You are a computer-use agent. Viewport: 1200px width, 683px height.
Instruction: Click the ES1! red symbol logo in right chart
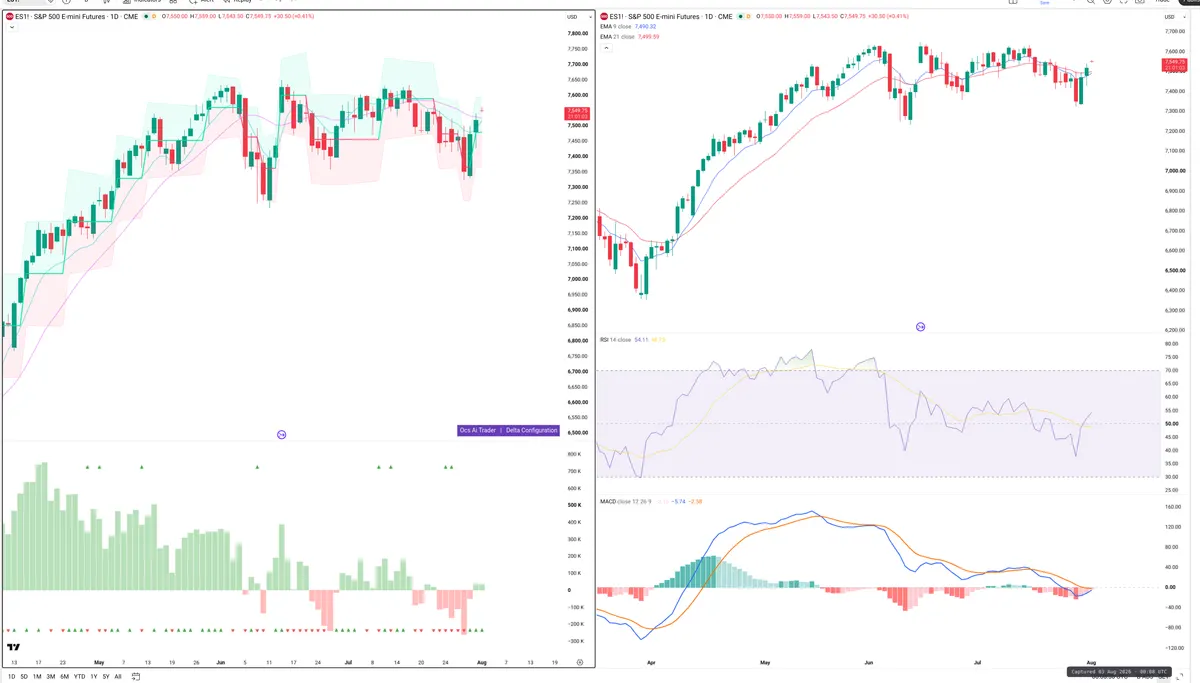(604, 17)
